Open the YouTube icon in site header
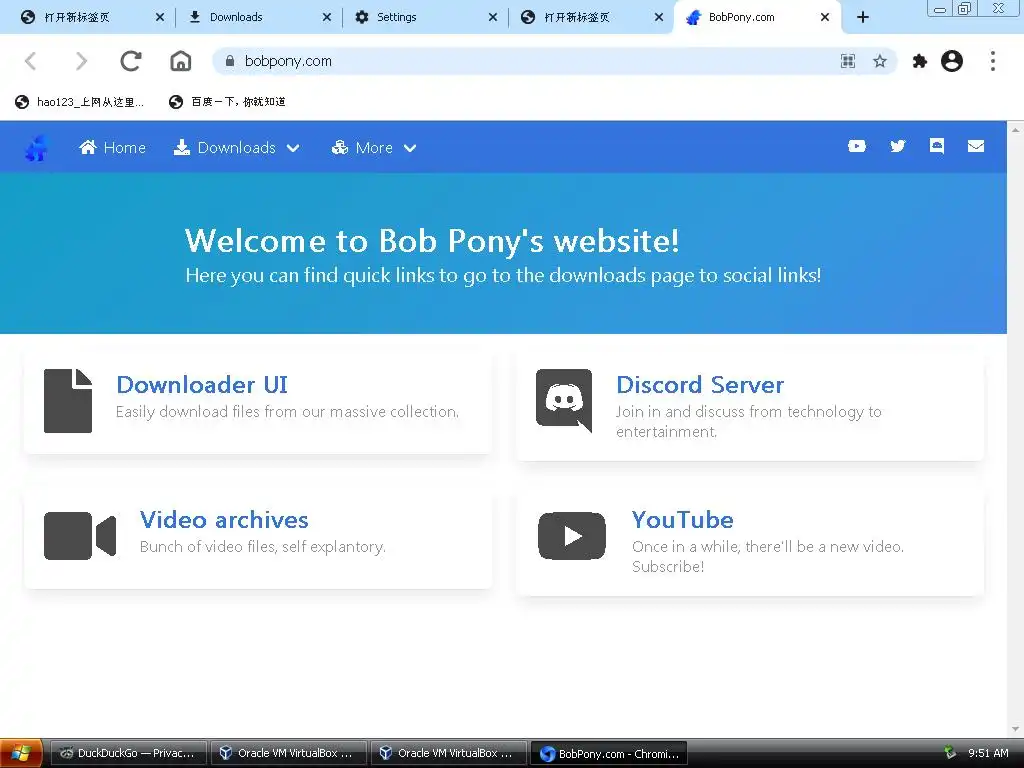Screen dimensions: 1024x768 pyautogui.click(x=857, y=146)
